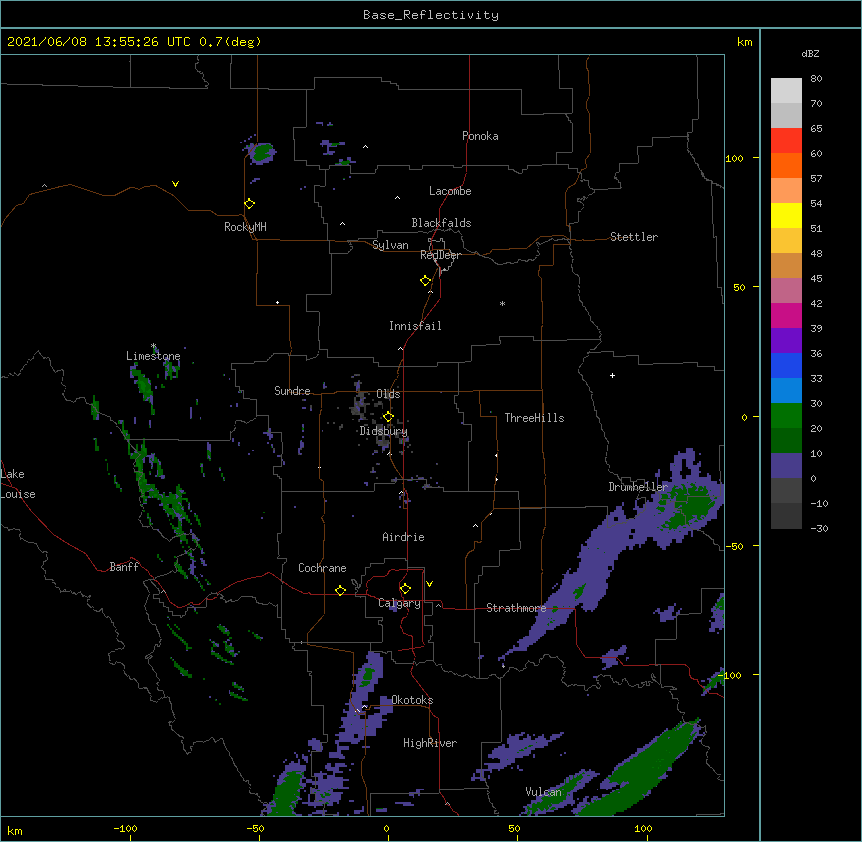Click the Ponoka city label
862x842 pixels.
click(x=480, y=136)
